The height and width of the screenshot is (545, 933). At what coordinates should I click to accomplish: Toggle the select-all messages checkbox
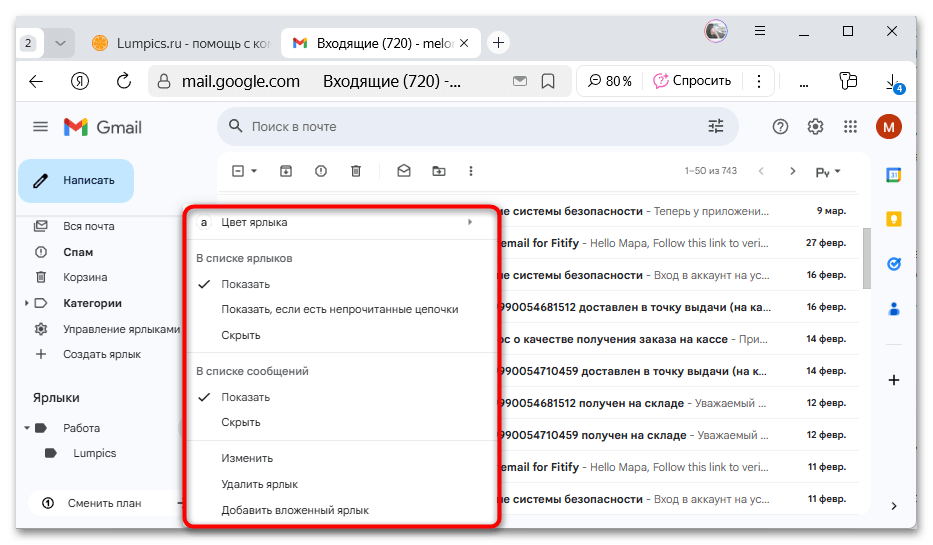[238, 171]
